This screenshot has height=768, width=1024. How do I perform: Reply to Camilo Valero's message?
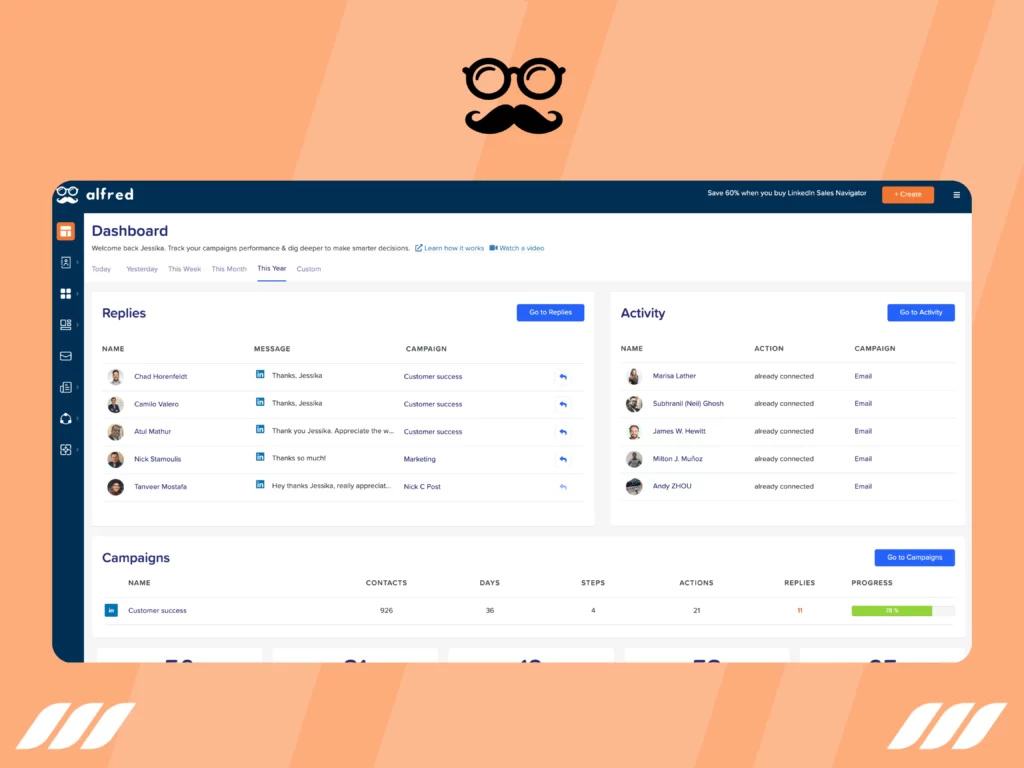click(x=563, y=404)
